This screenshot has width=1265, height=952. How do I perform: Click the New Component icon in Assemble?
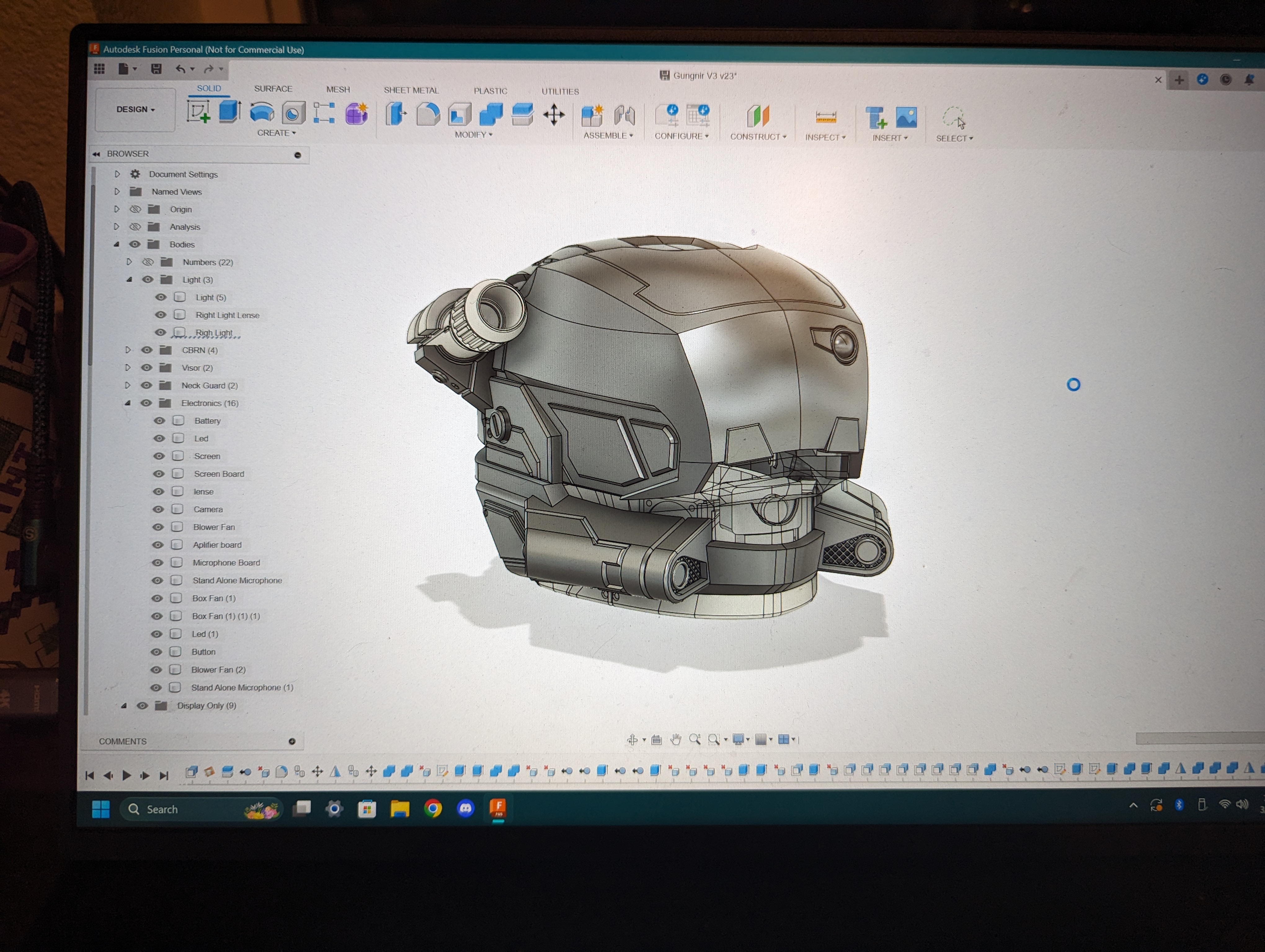point(592,116)
